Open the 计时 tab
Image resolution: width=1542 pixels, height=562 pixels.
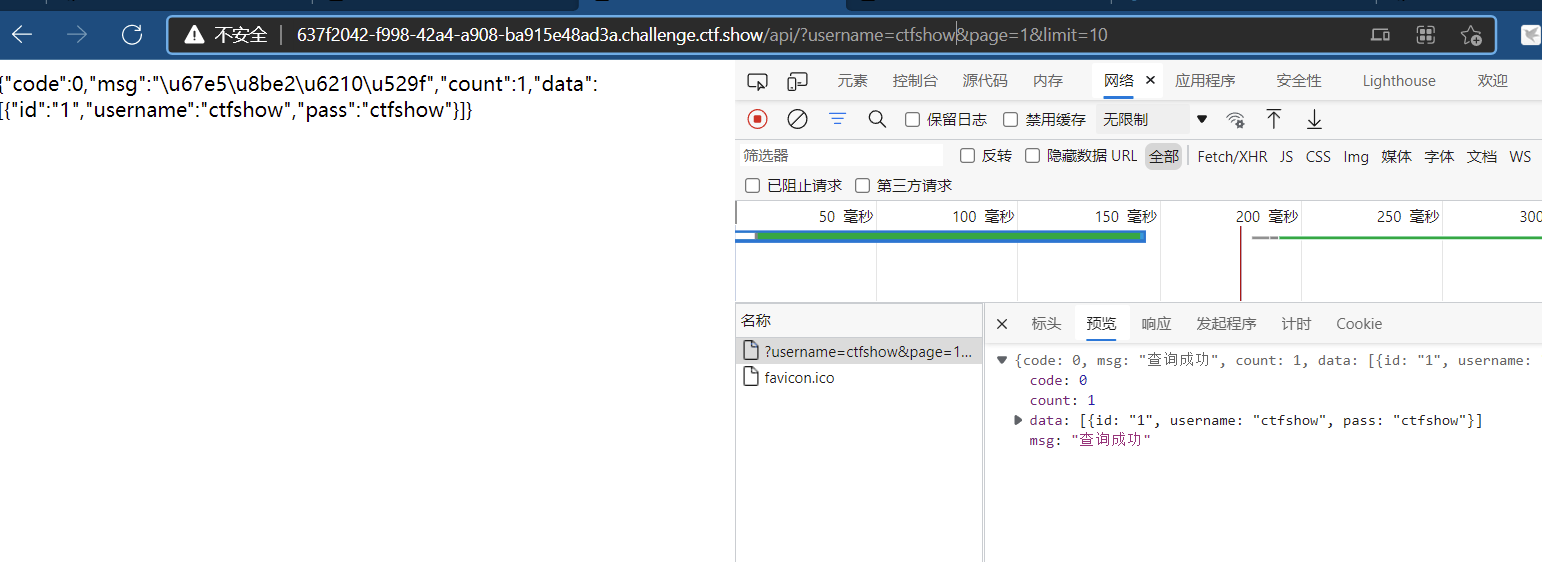coord(1296,324)
